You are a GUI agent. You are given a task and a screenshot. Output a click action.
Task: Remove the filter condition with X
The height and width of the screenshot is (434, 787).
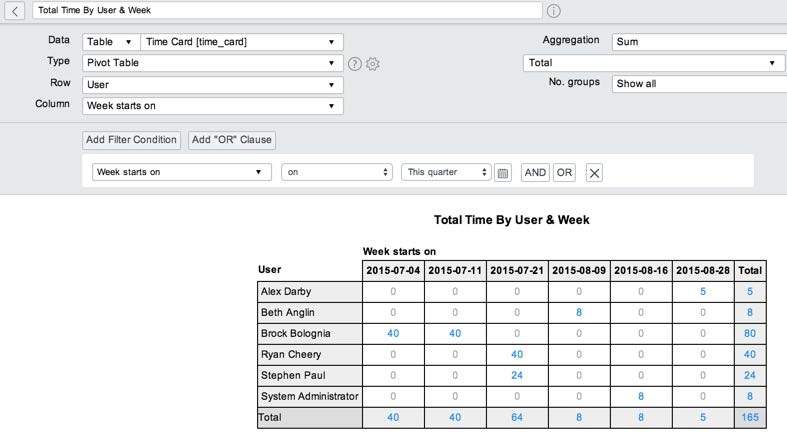click(594, 173)
